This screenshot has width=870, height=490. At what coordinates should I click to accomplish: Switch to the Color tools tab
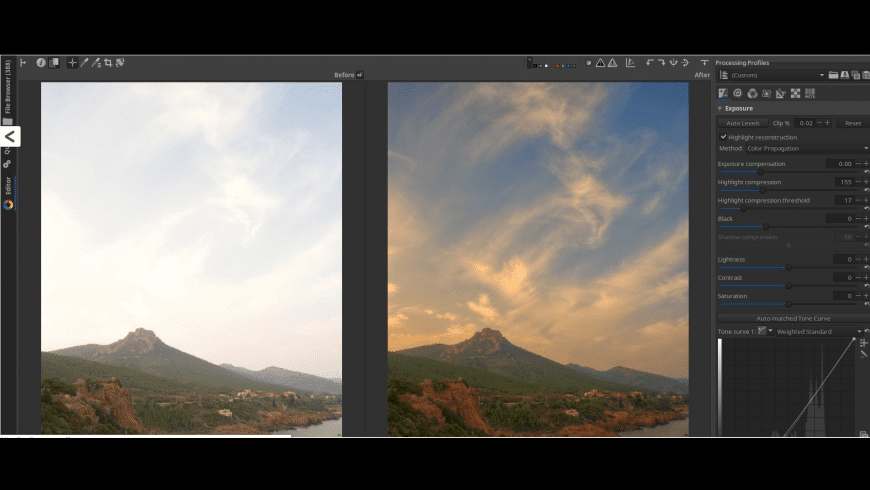point(752,93)
